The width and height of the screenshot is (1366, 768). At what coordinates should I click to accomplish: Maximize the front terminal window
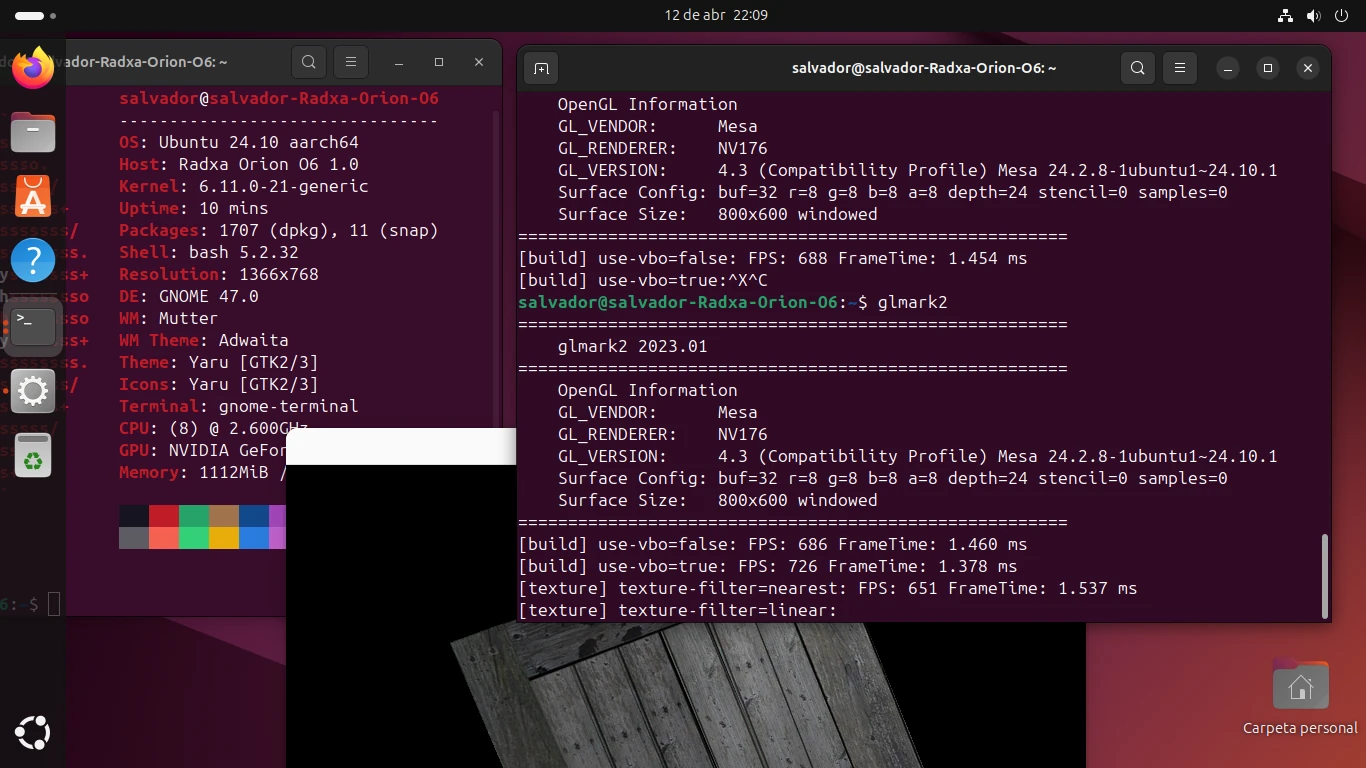pos(1268,68)
